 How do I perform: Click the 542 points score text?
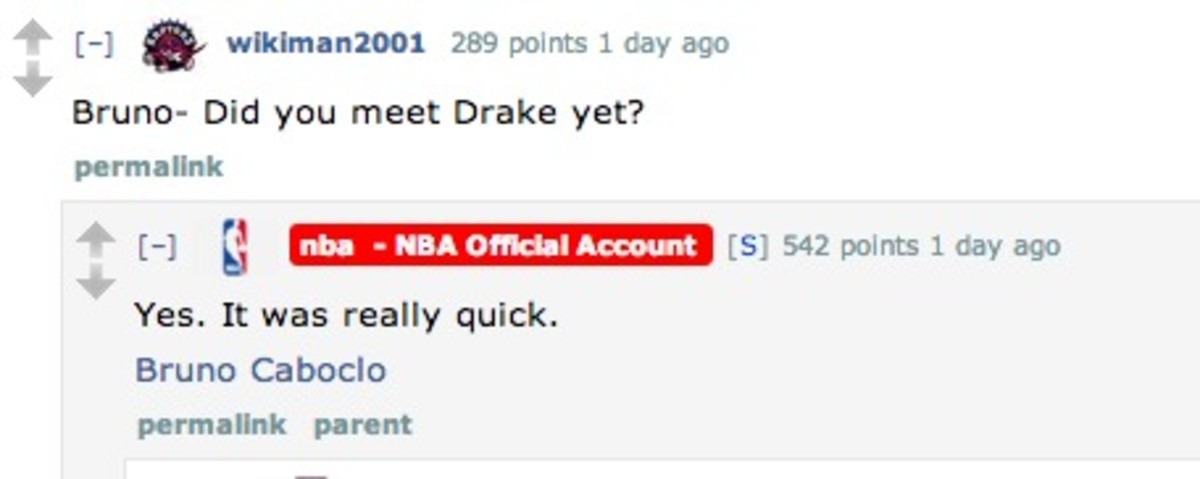[850, 246]
